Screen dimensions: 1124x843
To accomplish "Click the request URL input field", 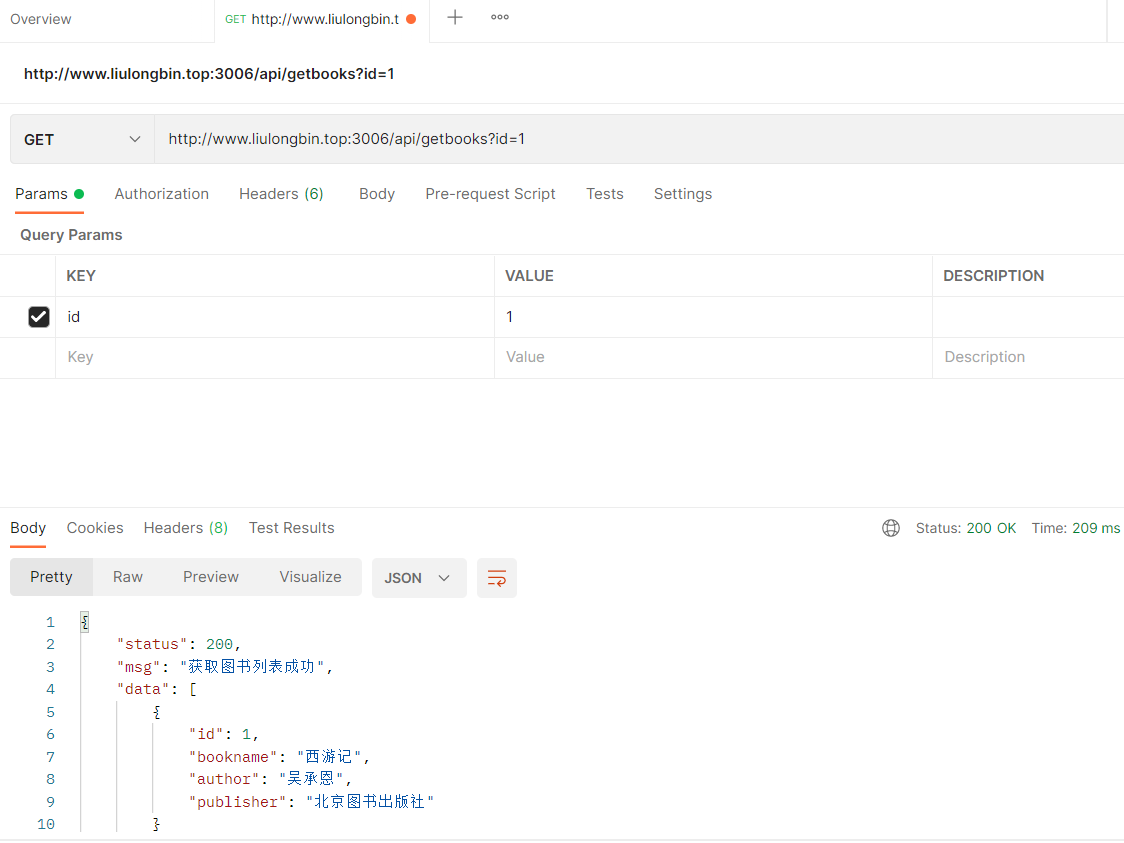I will tap(639, 139).
